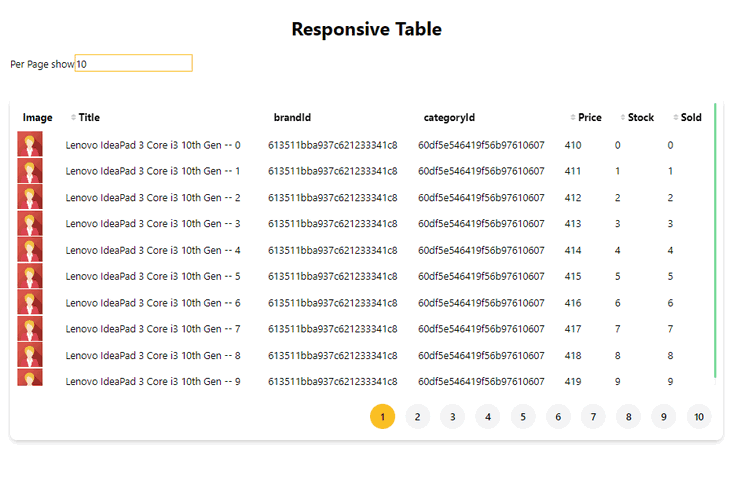This screenshot has width=733, height=477.
Task: Click product image in Gen -- 9 row
Action: click(x=30, y=377)
